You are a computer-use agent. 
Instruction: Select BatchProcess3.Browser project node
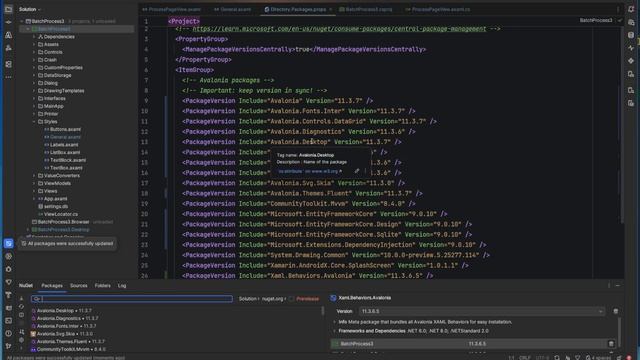coord(63,222)
